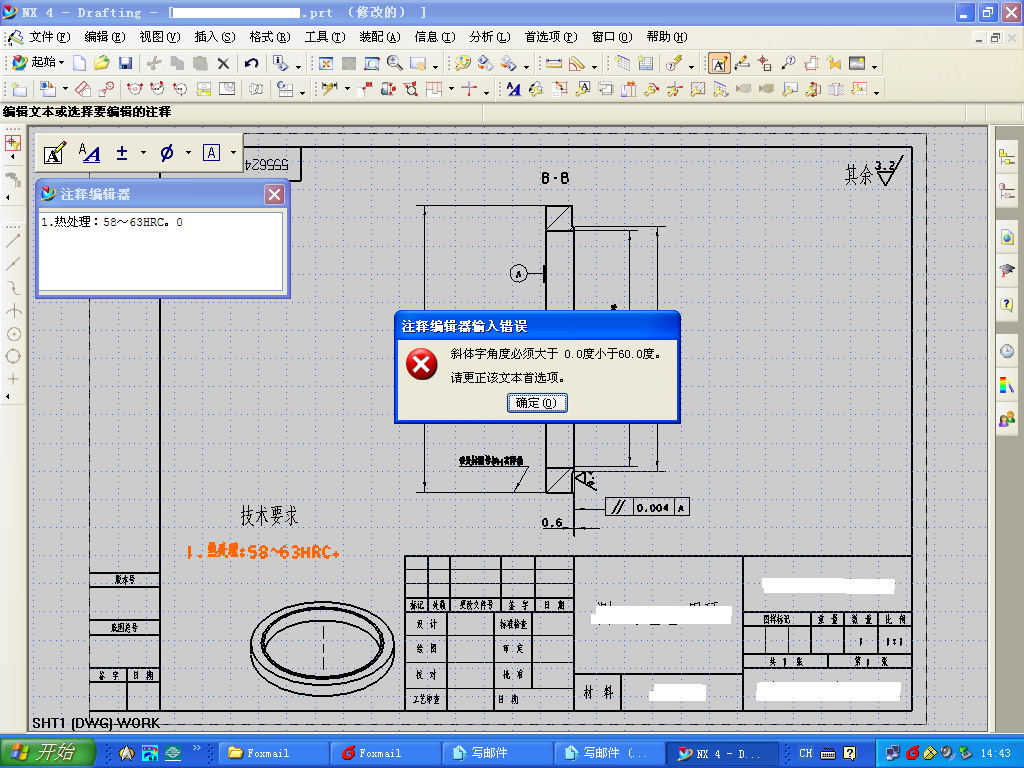Select the Zoom window icon
Image resolution: width=1024 pixels, height=768 pixels.
click(372, 63)
